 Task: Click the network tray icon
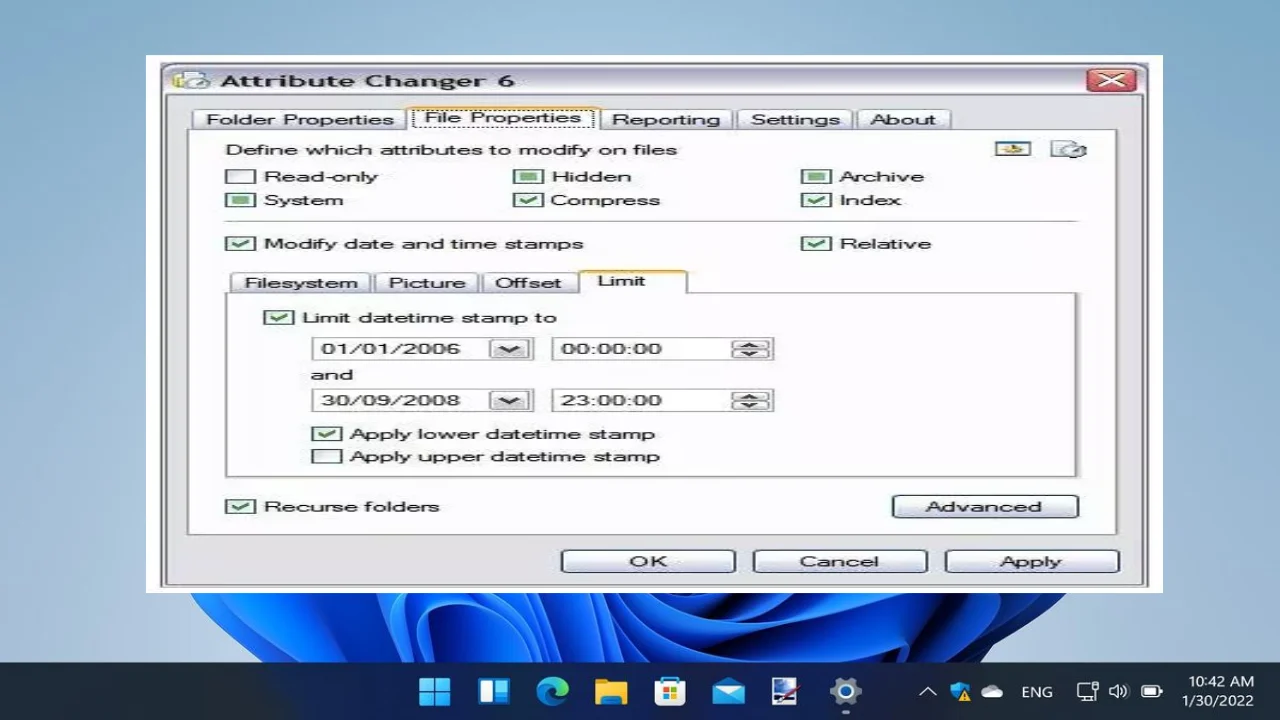(1087, 691)
